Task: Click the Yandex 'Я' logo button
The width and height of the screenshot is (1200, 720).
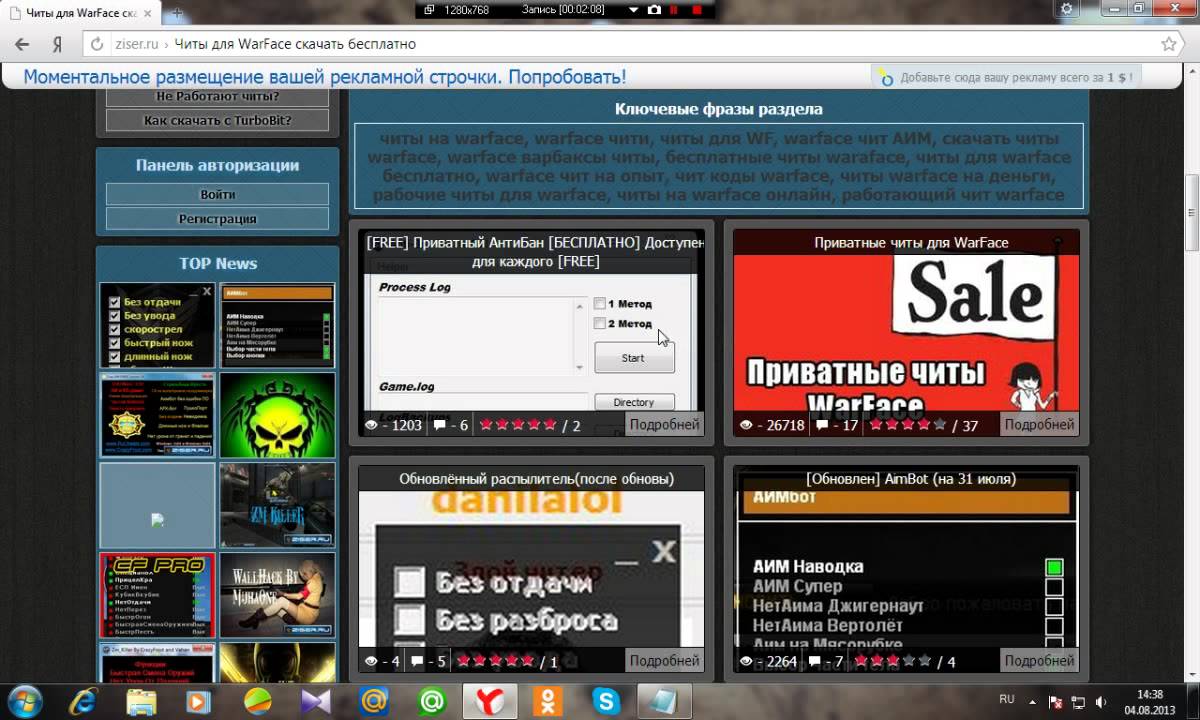Action: 58,45
